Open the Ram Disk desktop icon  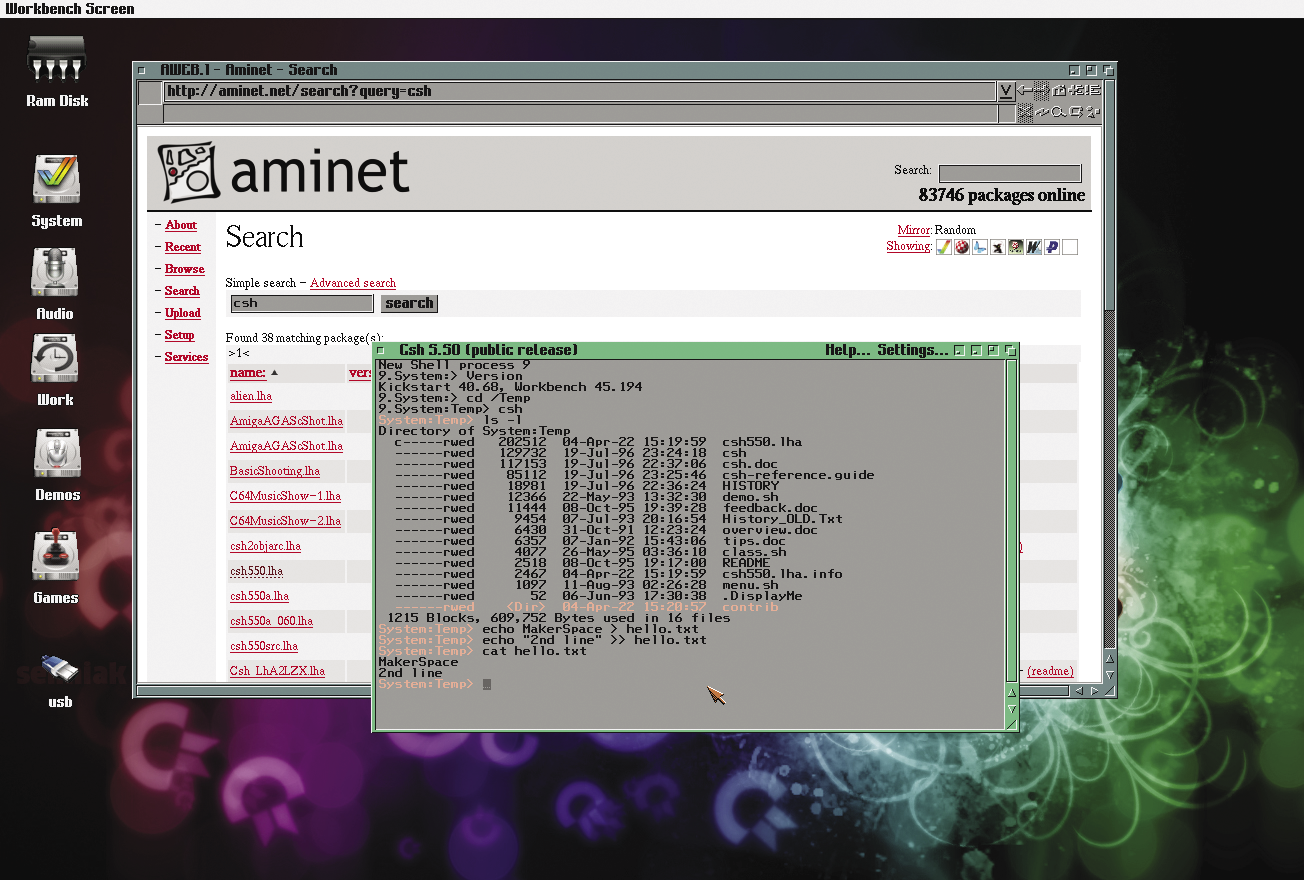coord(56,70)
